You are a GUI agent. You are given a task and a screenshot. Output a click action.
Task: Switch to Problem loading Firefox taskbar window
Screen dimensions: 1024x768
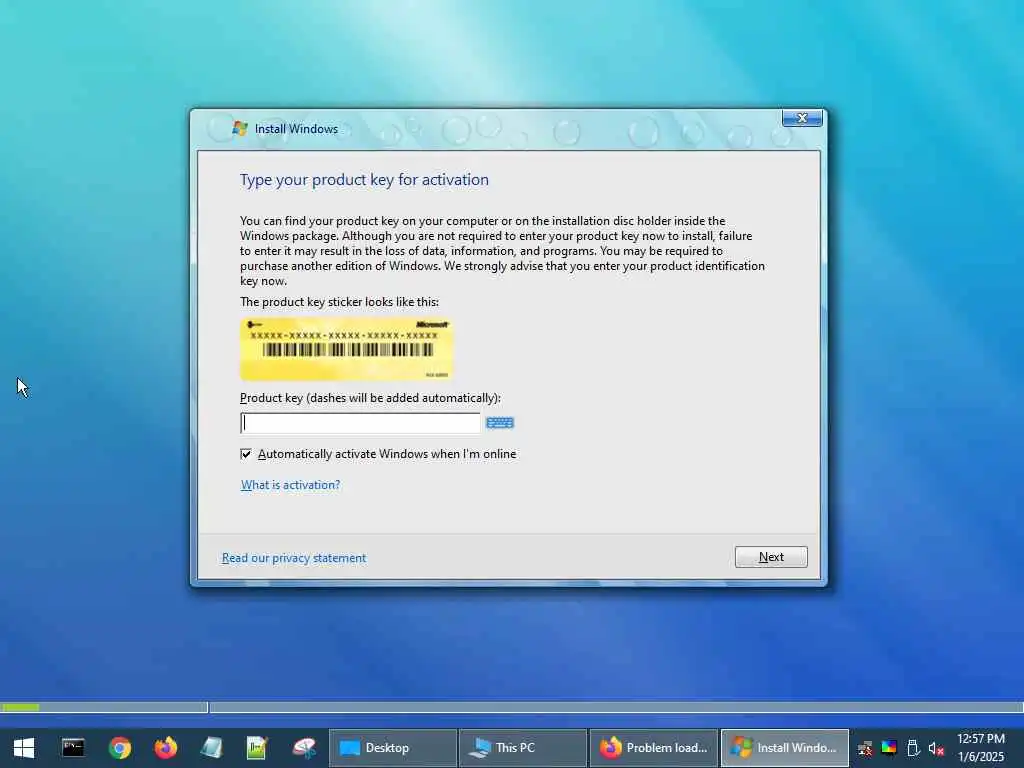653,748
